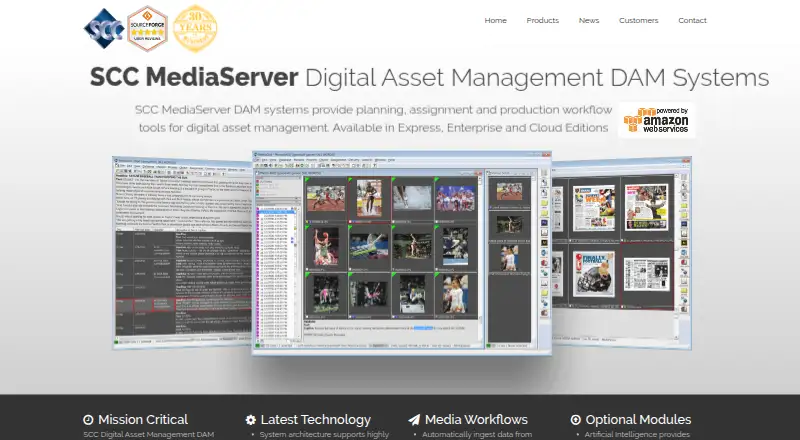Click the Media Workflows heading
800x440 pixels.
(476, 420)
